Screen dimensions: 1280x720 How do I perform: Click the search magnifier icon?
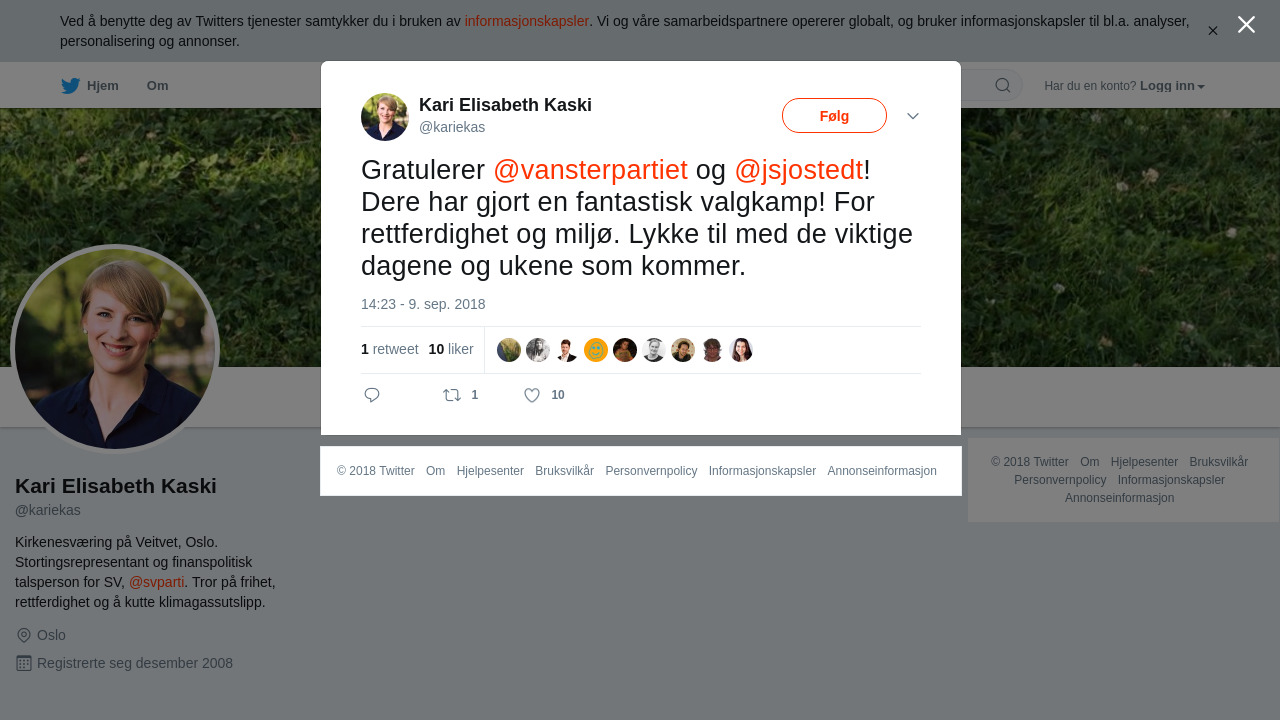tap(1003, 85)
